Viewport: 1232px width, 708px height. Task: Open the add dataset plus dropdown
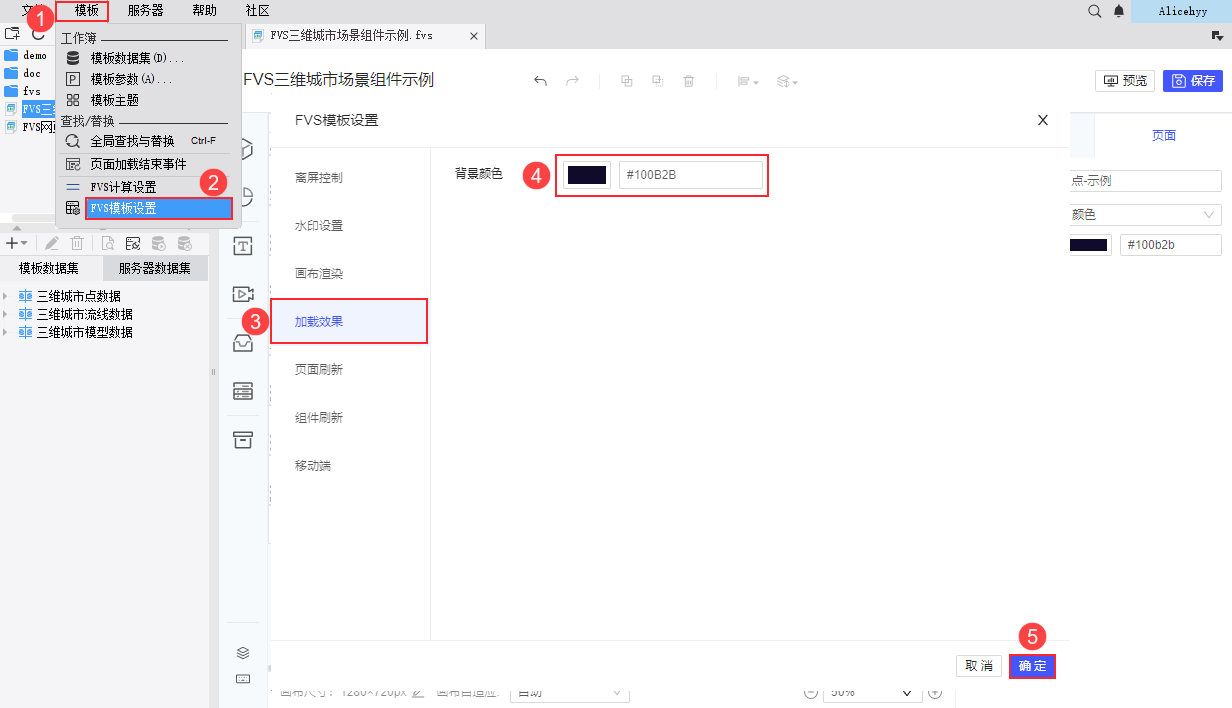tap(16, 243)
